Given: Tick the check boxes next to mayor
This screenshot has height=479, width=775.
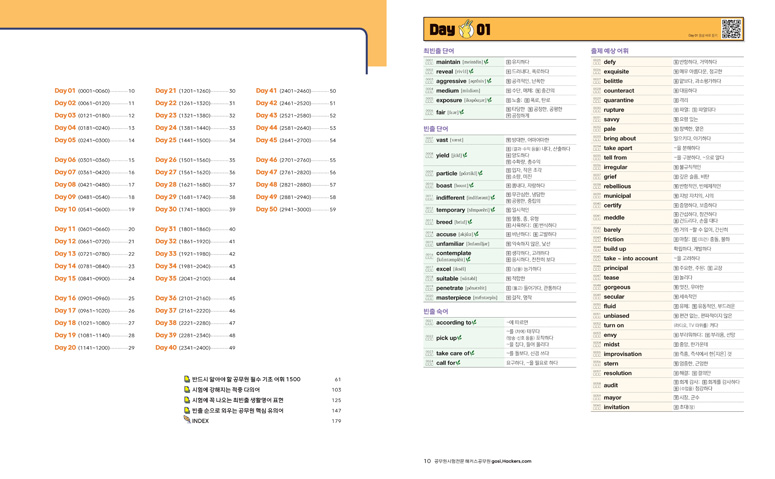Looking at the screenshot, I should pos(597,397).
